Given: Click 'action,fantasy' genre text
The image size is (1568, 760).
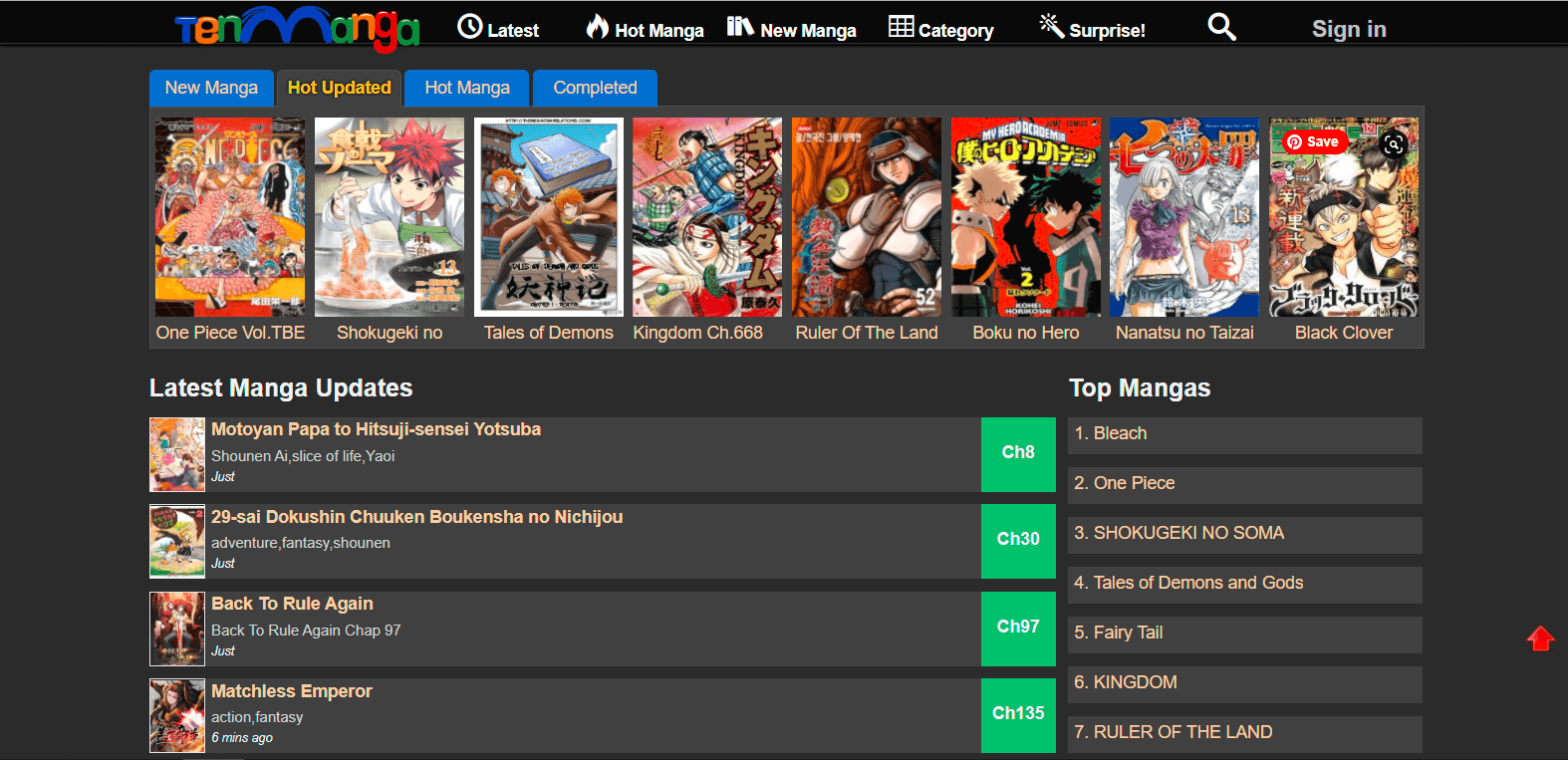Looking at the screenshot, I should tap(257, 717).
